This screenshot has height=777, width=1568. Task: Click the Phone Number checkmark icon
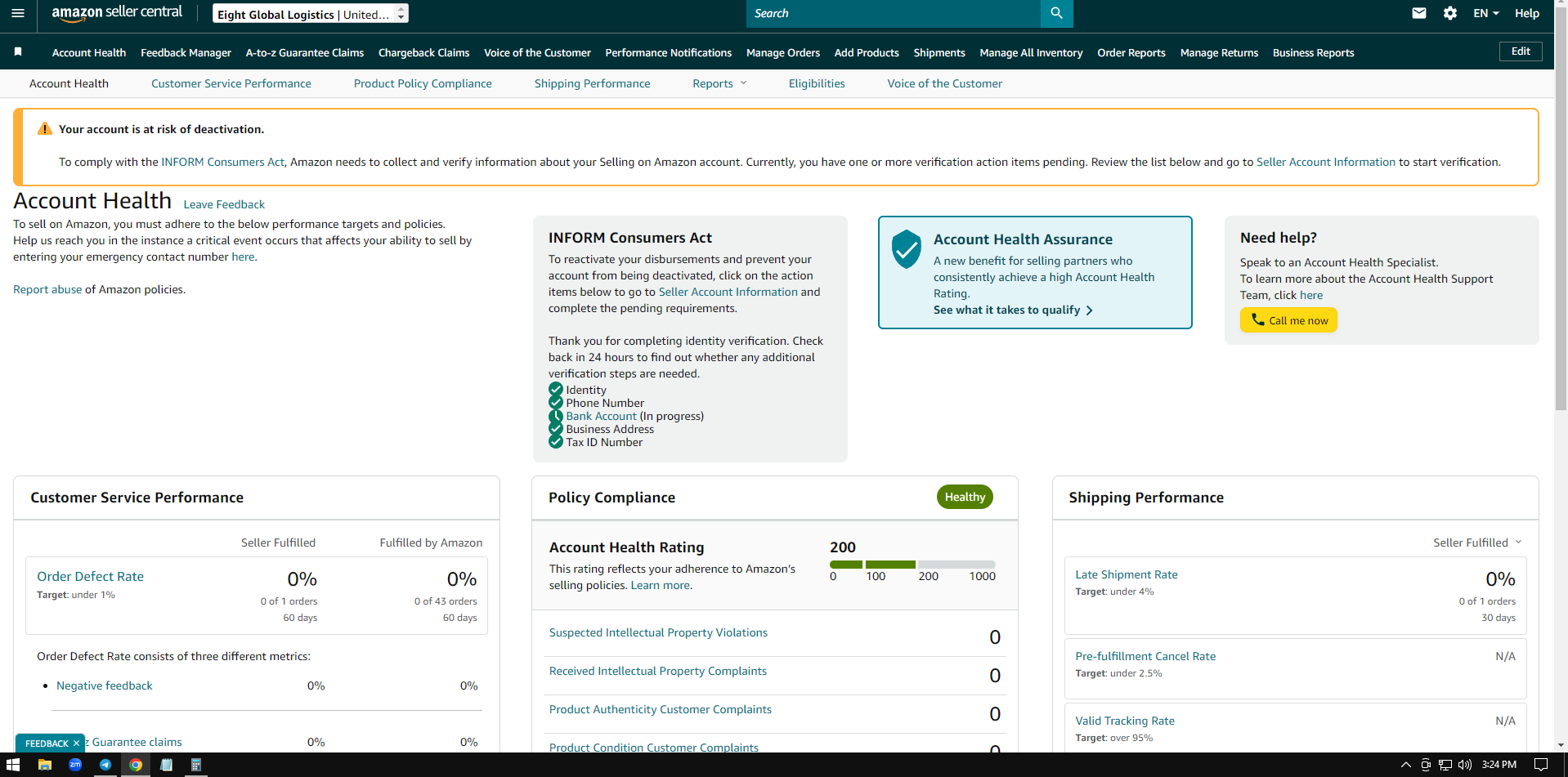pos(556,403)
